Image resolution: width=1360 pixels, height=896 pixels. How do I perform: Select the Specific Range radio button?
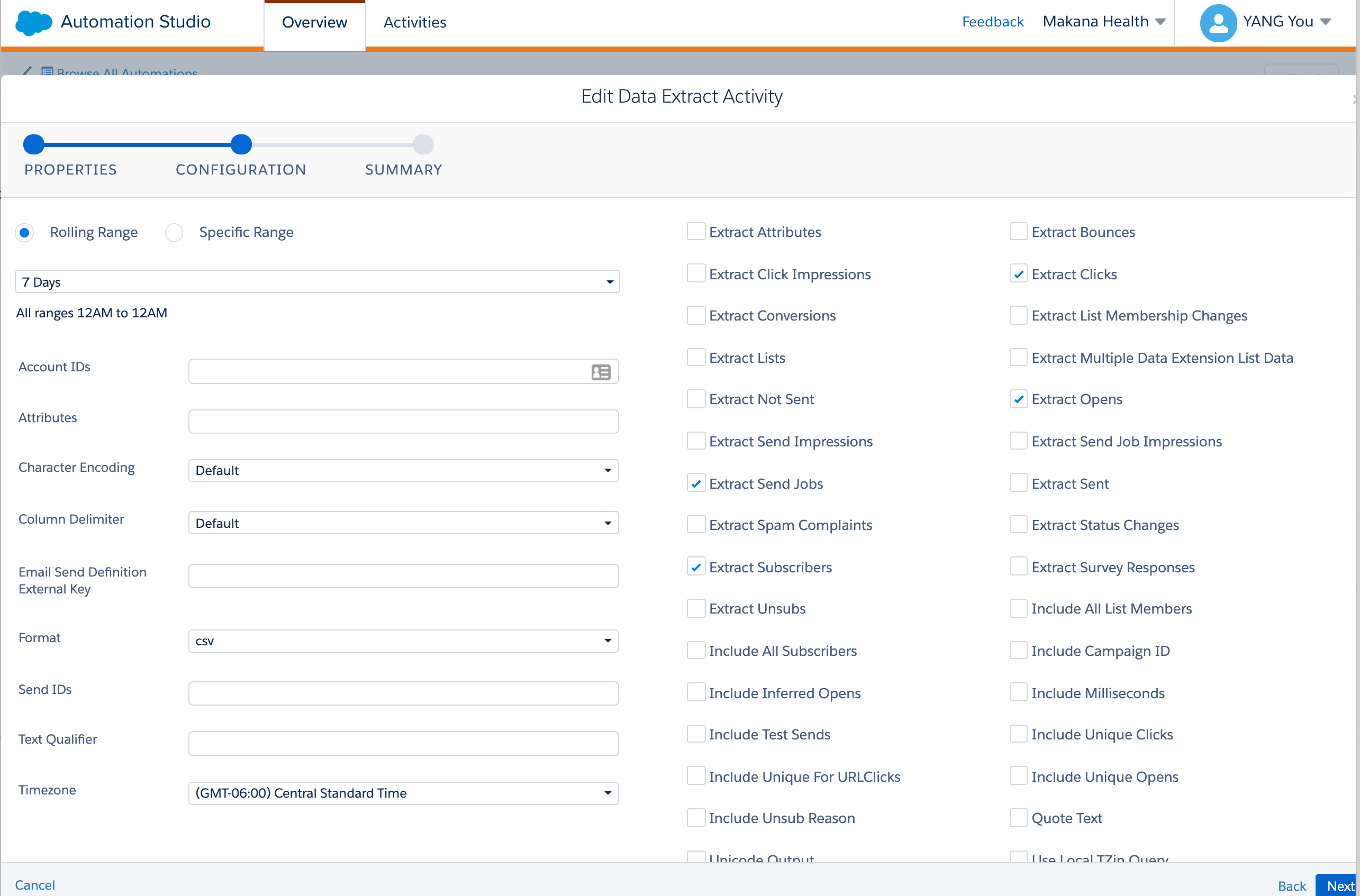tap(174, 233)
